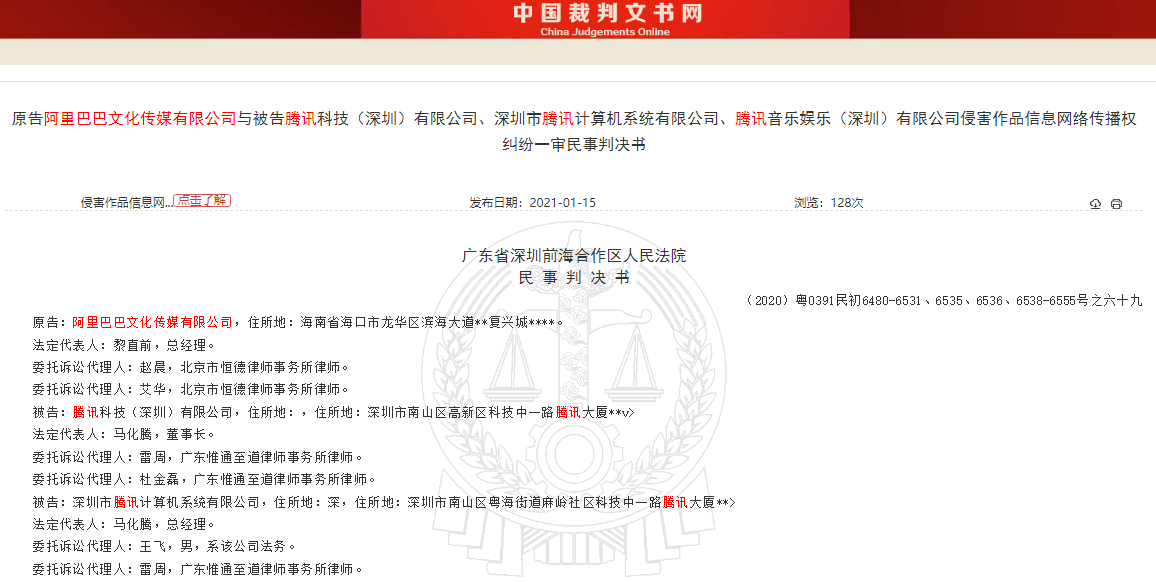Viewport: 1156px width, 582px height.
Task: Open the 点击了解 button next to case cause
Action: pos(202,201)
